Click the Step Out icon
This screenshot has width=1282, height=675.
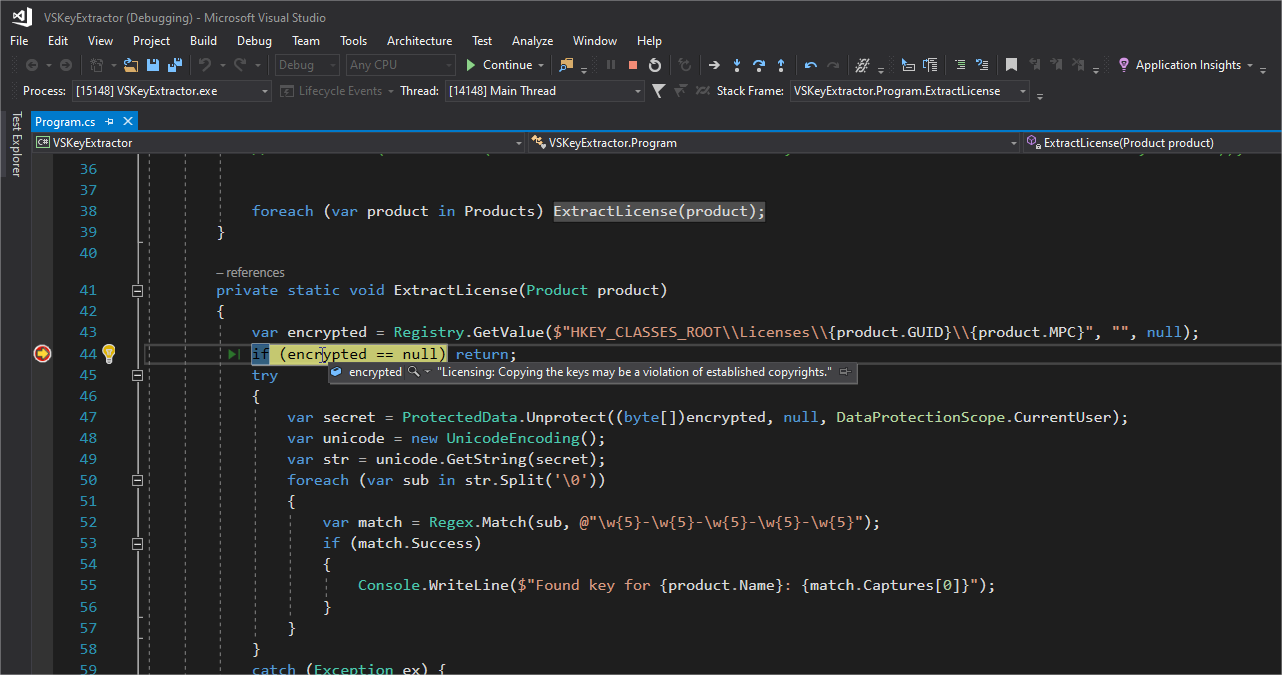(x=781, y=65)
